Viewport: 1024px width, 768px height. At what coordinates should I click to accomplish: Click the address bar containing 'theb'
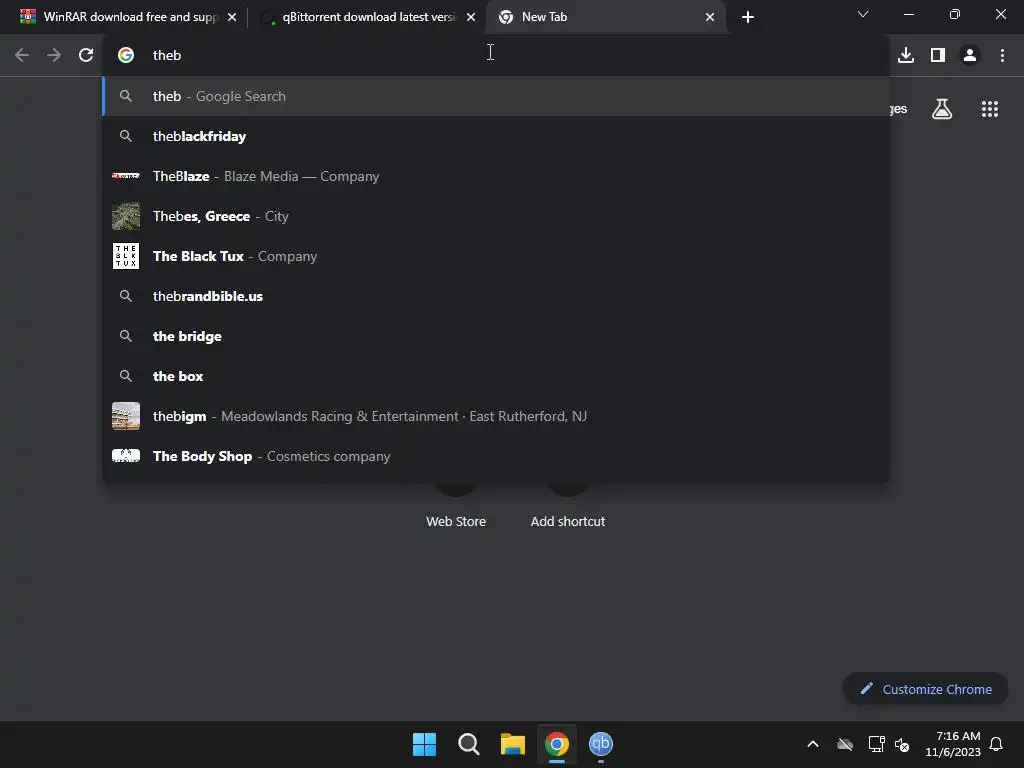coord(496,55)
